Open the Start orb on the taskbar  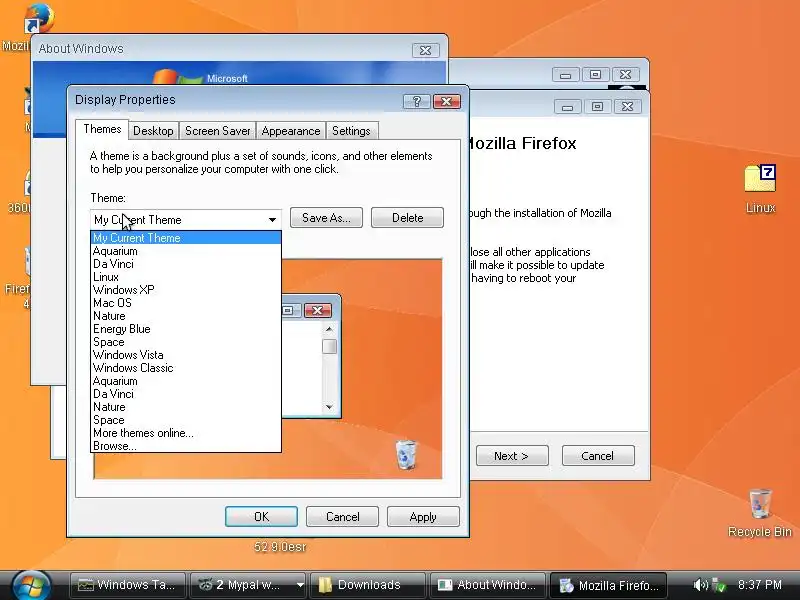(31, 585)
